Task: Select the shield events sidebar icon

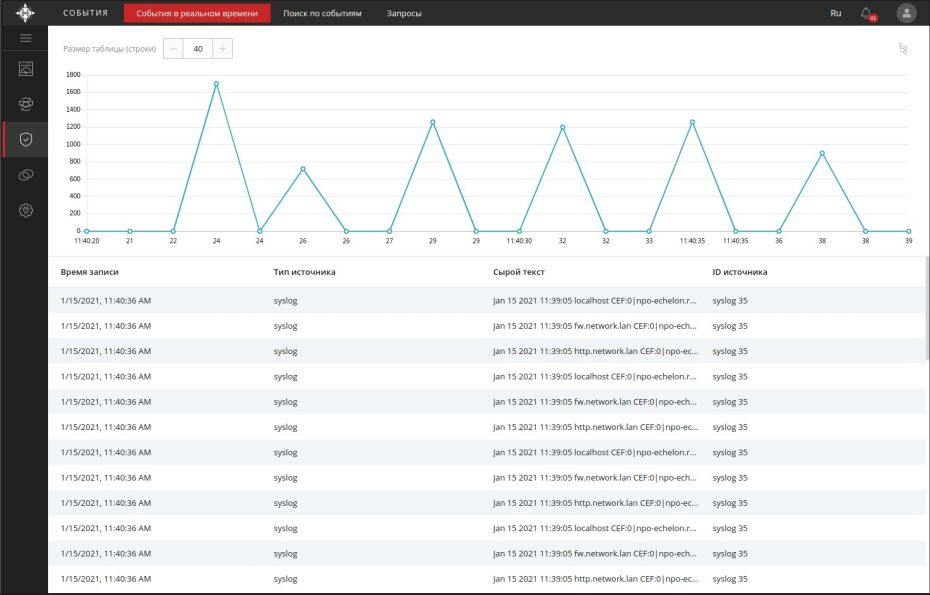Action: pos(26,139)
